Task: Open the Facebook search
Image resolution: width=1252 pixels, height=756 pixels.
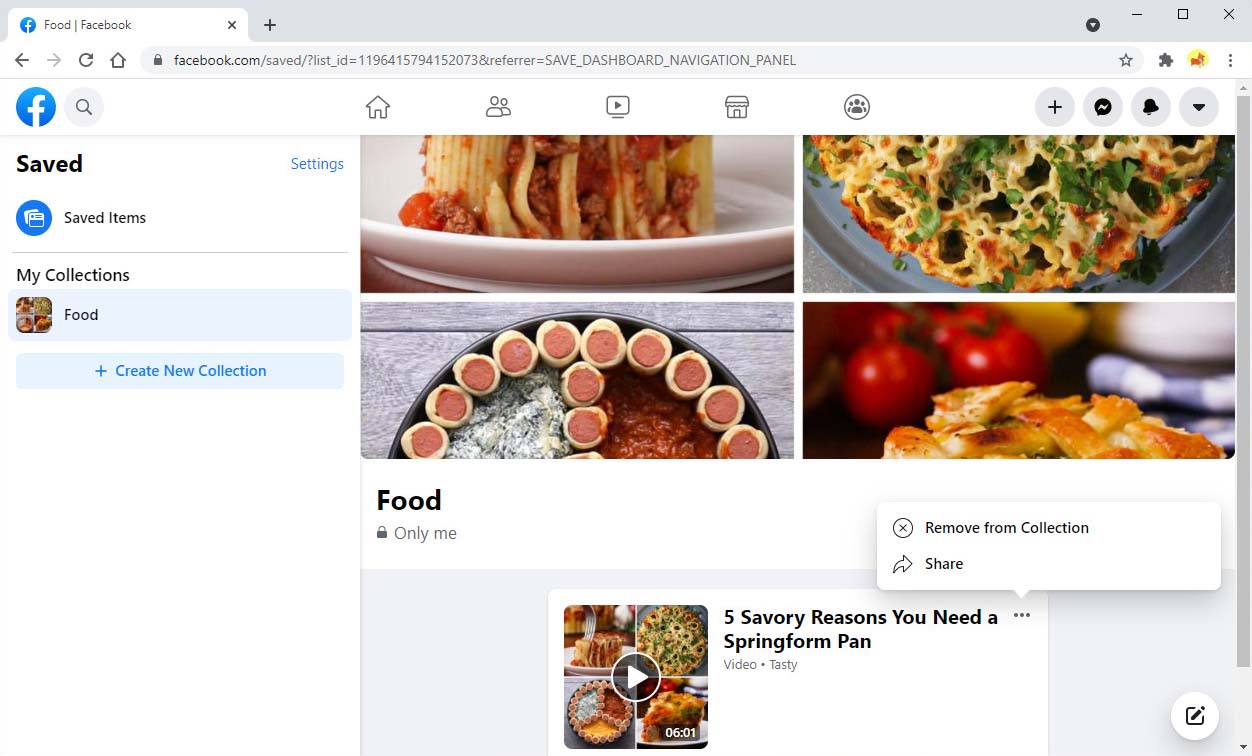Action: coord(84,107)
